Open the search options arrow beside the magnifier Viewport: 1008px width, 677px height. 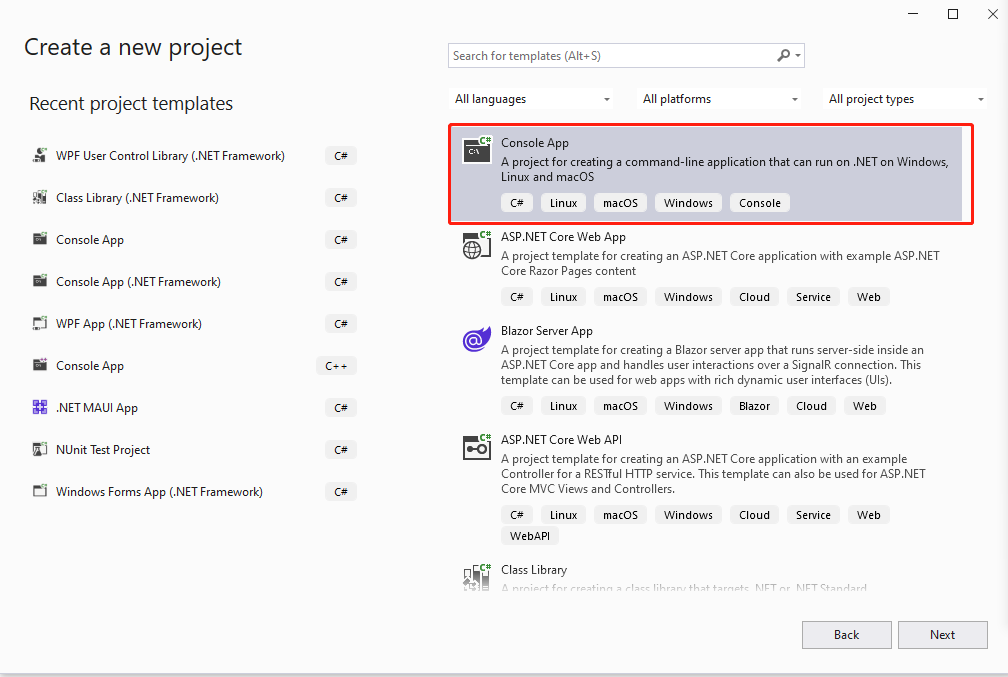tap(798, 56)
